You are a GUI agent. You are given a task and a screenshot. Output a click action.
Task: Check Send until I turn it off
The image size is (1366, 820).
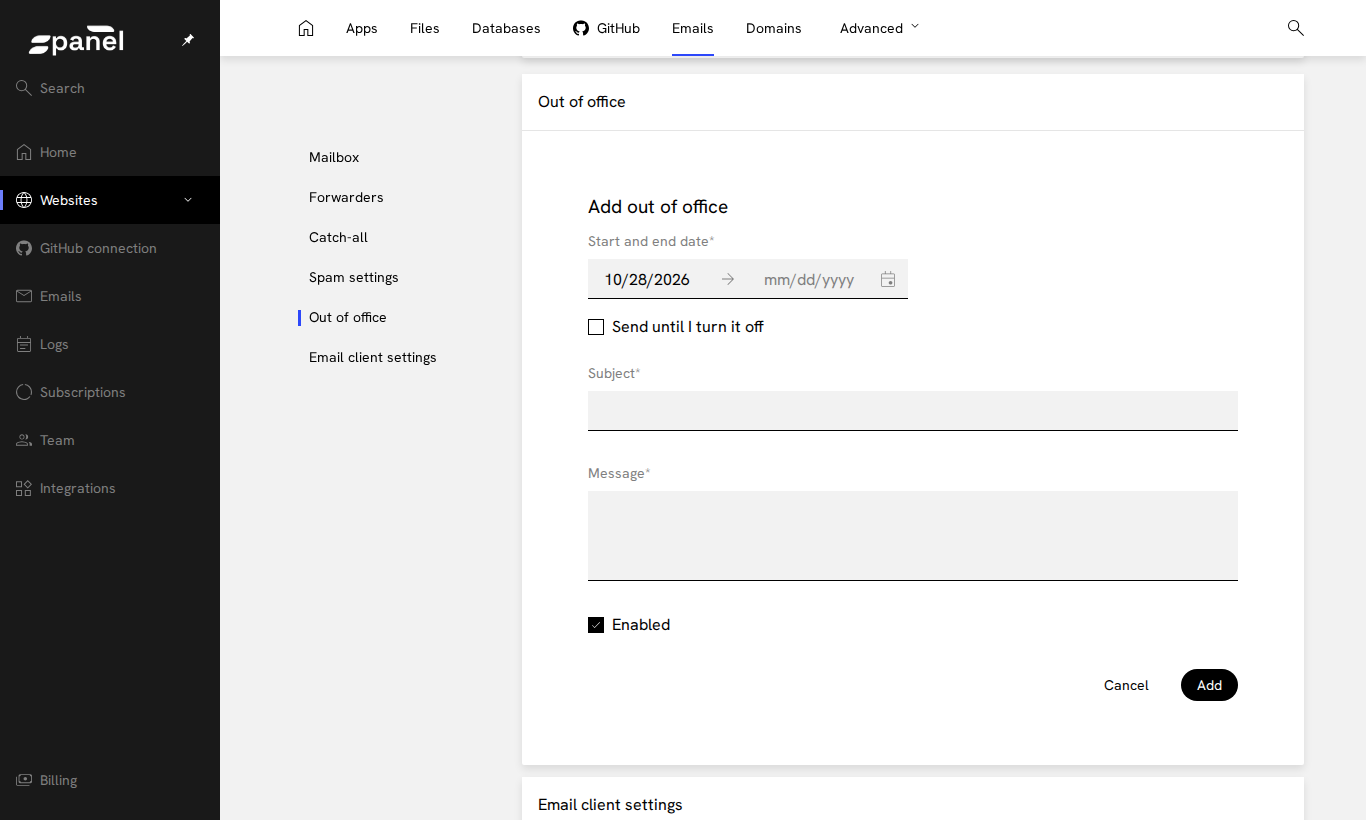pos(596,327)
